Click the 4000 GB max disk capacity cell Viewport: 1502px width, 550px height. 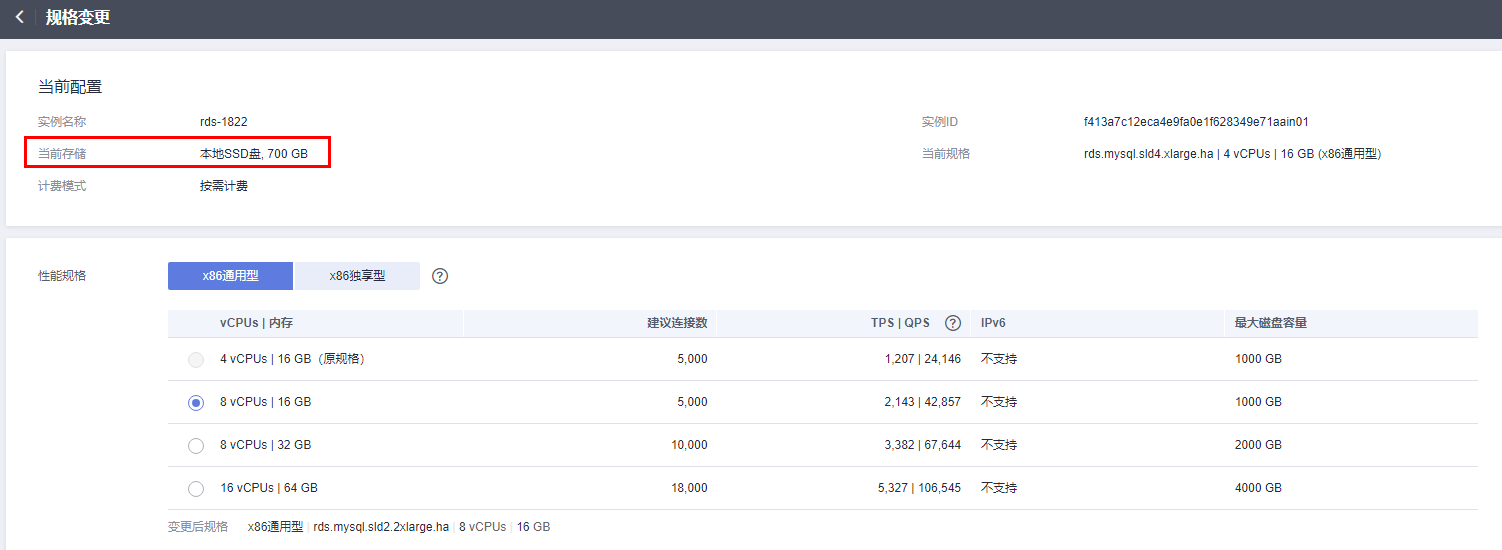(1258, 488)
